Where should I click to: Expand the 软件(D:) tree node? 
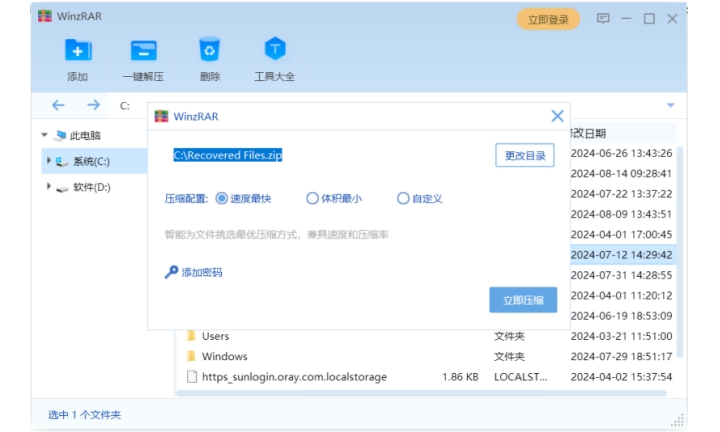click(49, 186)
